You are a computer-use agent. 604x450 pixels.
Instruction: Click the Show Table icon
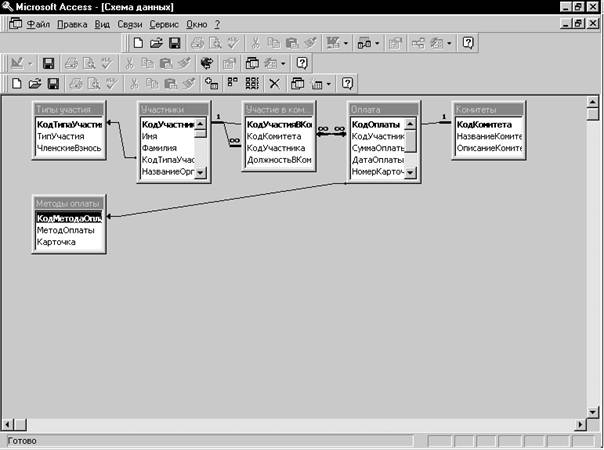tap(211, 84)
